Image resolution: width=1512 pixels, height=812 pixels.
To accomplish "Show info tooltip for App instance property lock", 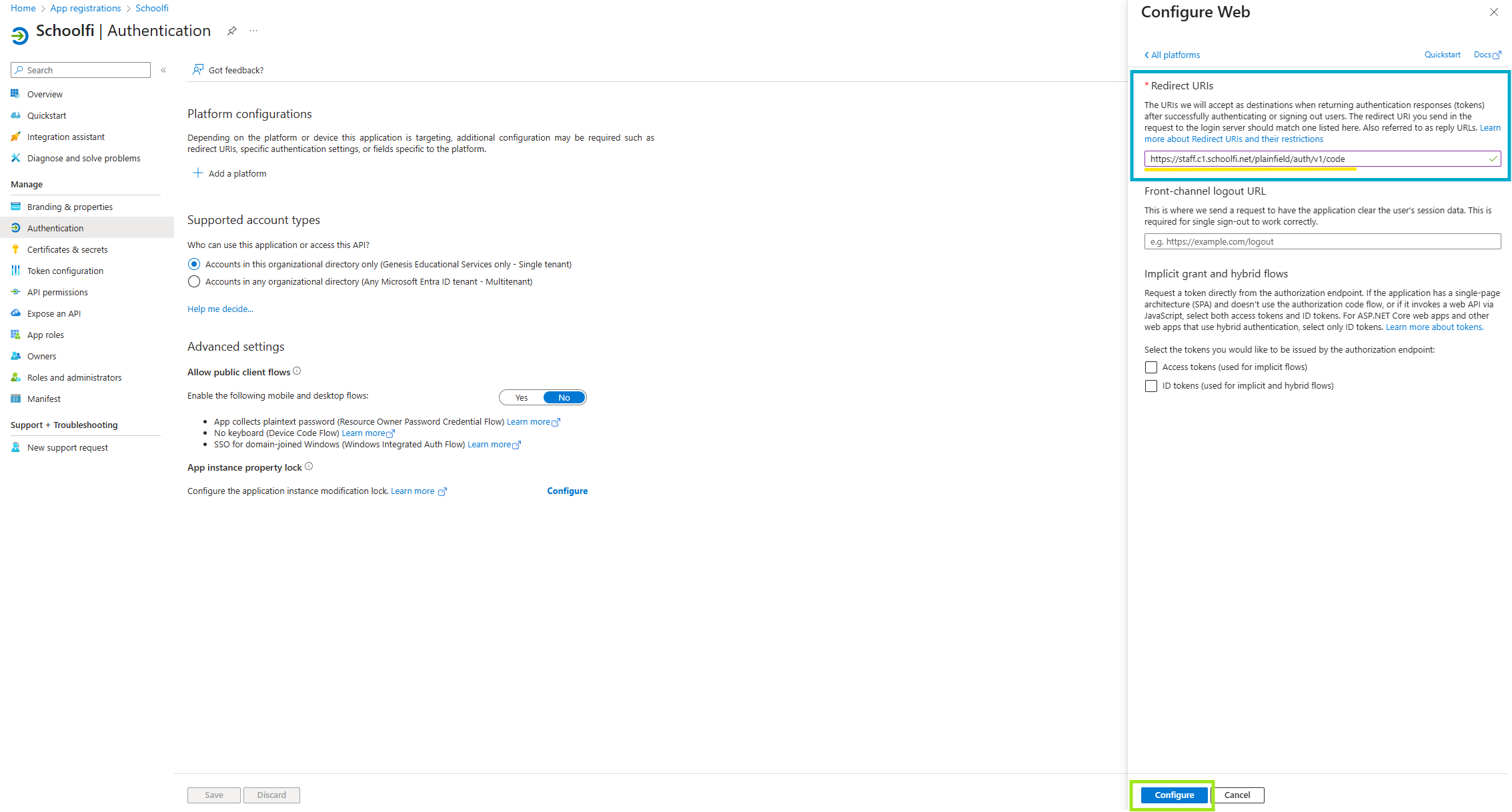I will [309, 467].
